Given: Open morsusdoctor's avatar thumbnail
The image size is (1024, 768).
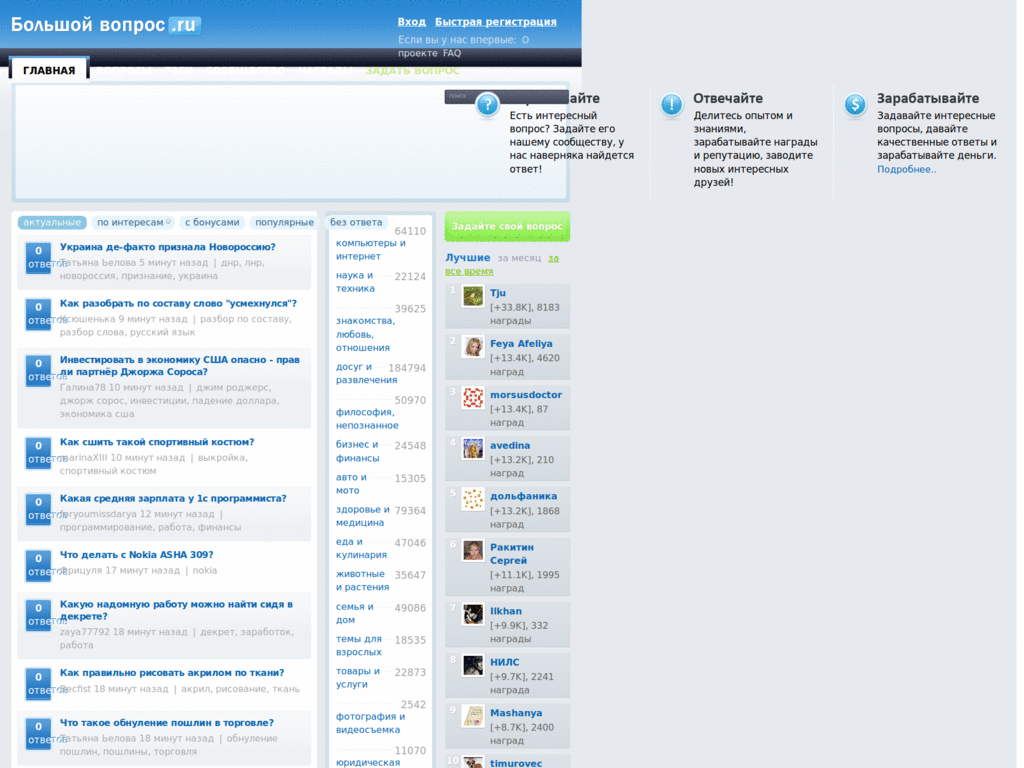Looking at the screenshot, I should pyautogui.click(x=473, y=398).
